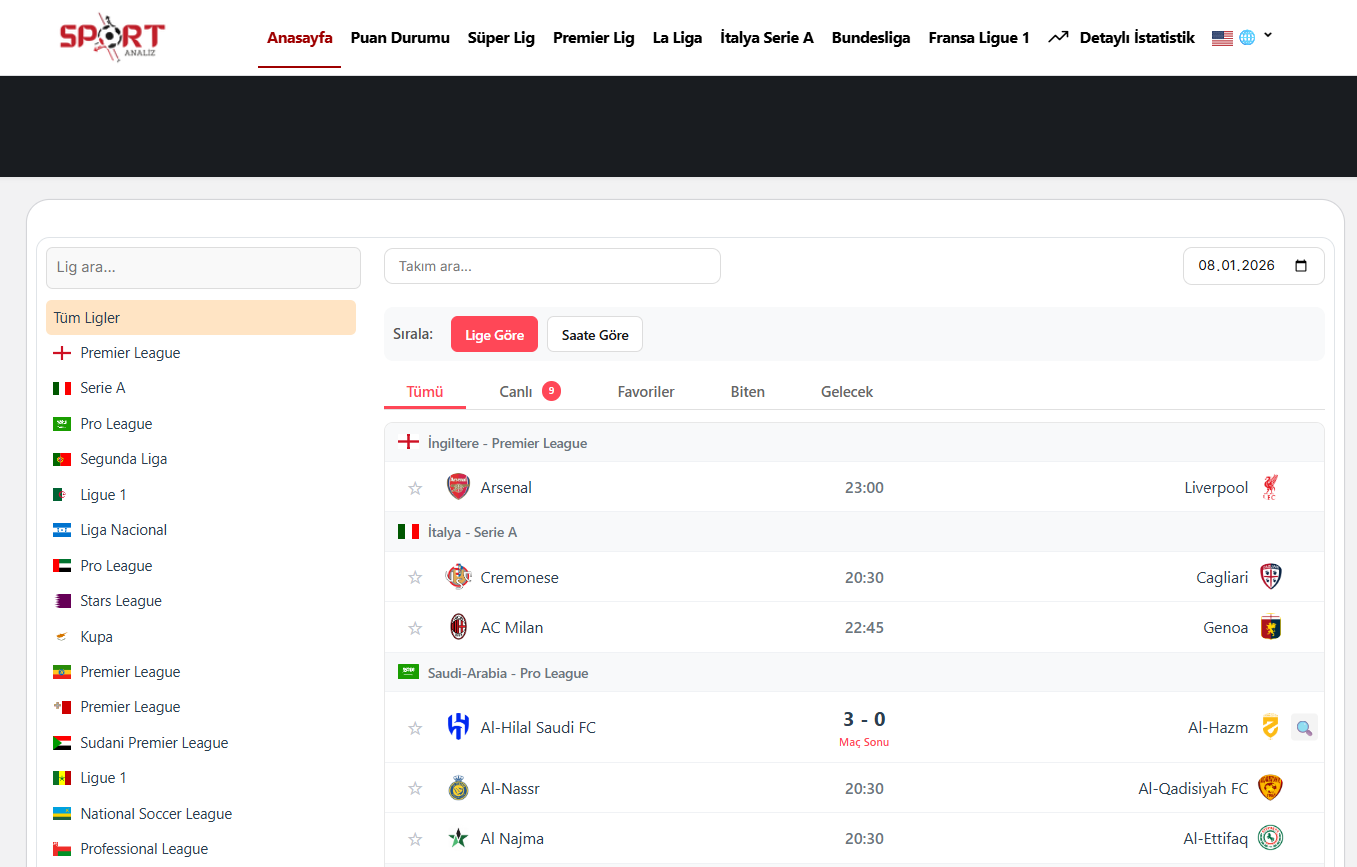Open the magnifier icon on Al-Hazm match row

[x=1304, y=727]
